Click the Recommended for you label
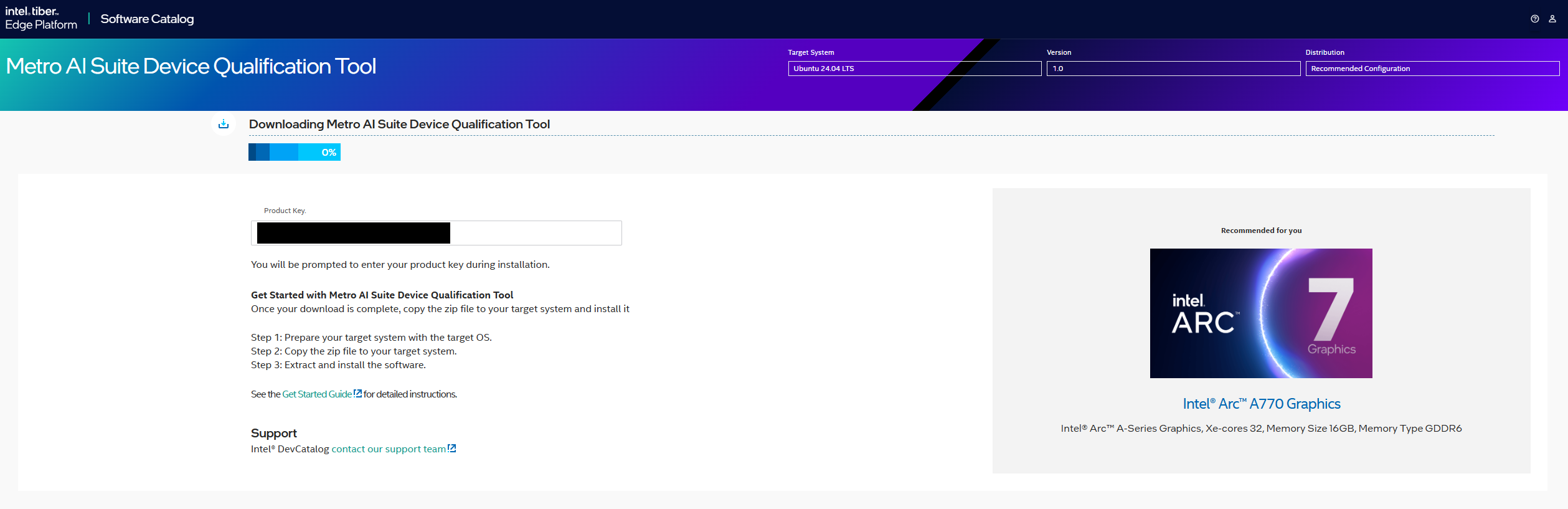This screenshot has width=1568, height=509. coord(1261,231)
